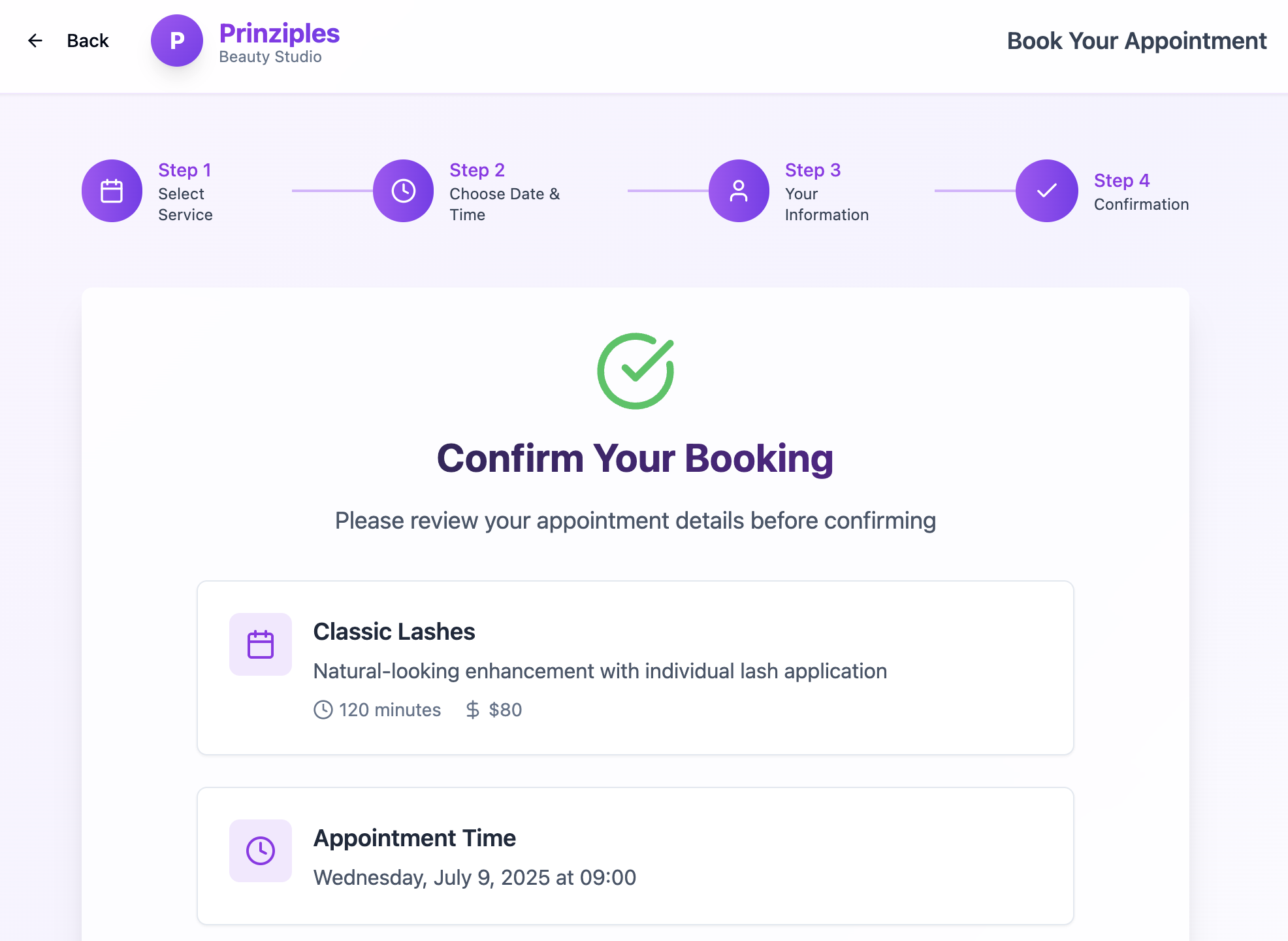The image size is (1288, 941).
Task: Click the Classic Lashes service title
Action: 394,632
